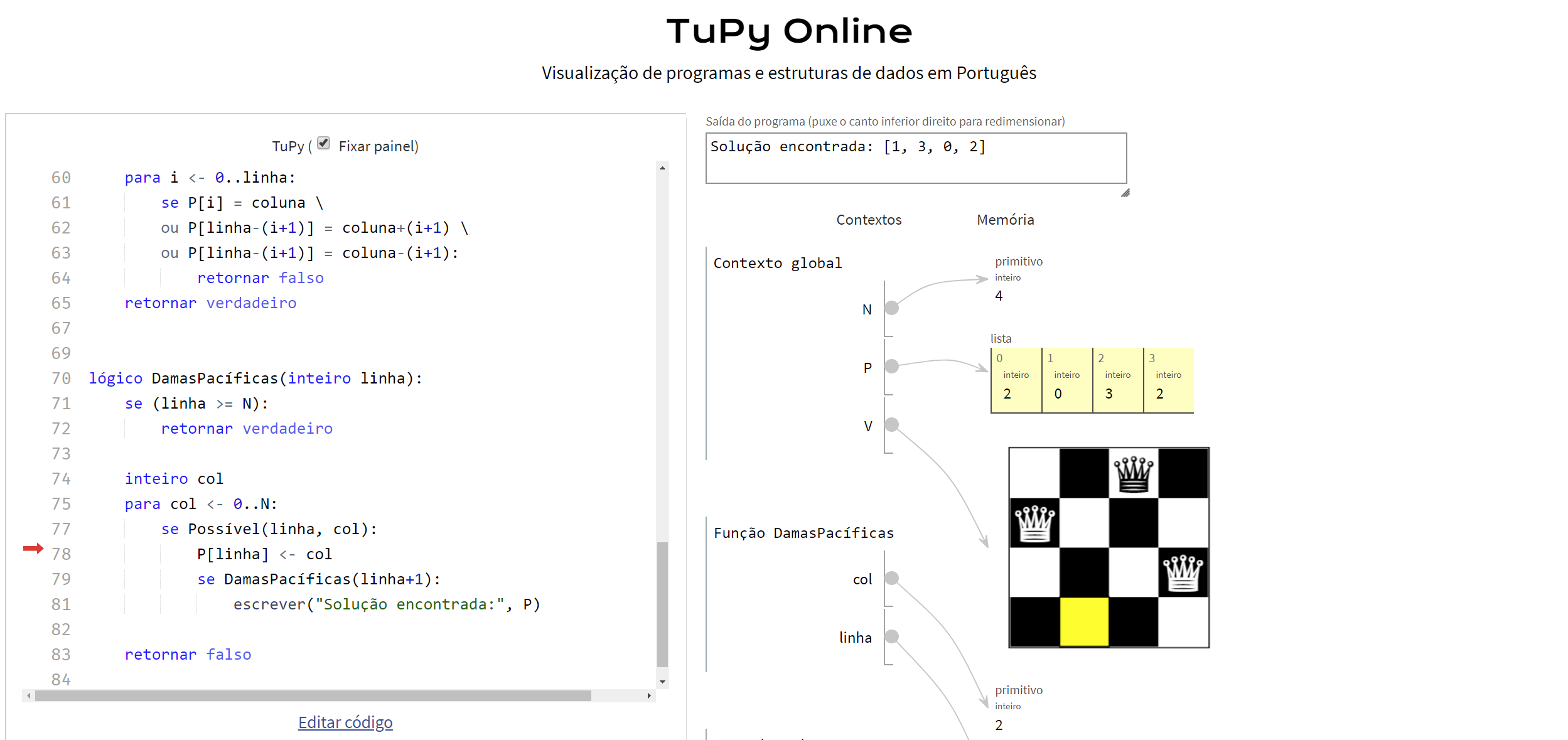Toggle the Fixar painel checkbox
The width and height of the screenshot is (1568, 740).
[323, 143]
